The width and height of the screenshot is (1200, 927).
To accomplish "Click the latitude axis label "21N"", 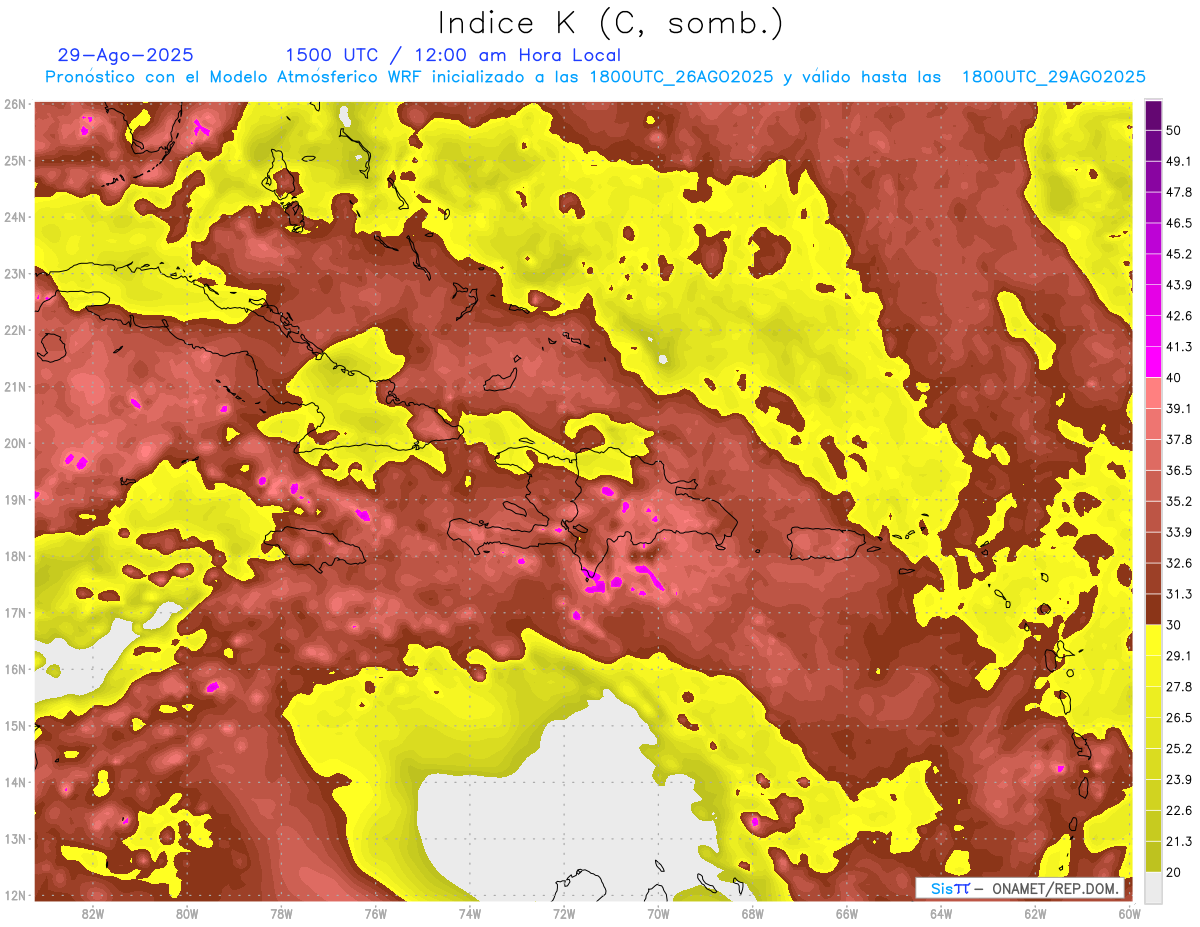I will [x=15, y=387].
